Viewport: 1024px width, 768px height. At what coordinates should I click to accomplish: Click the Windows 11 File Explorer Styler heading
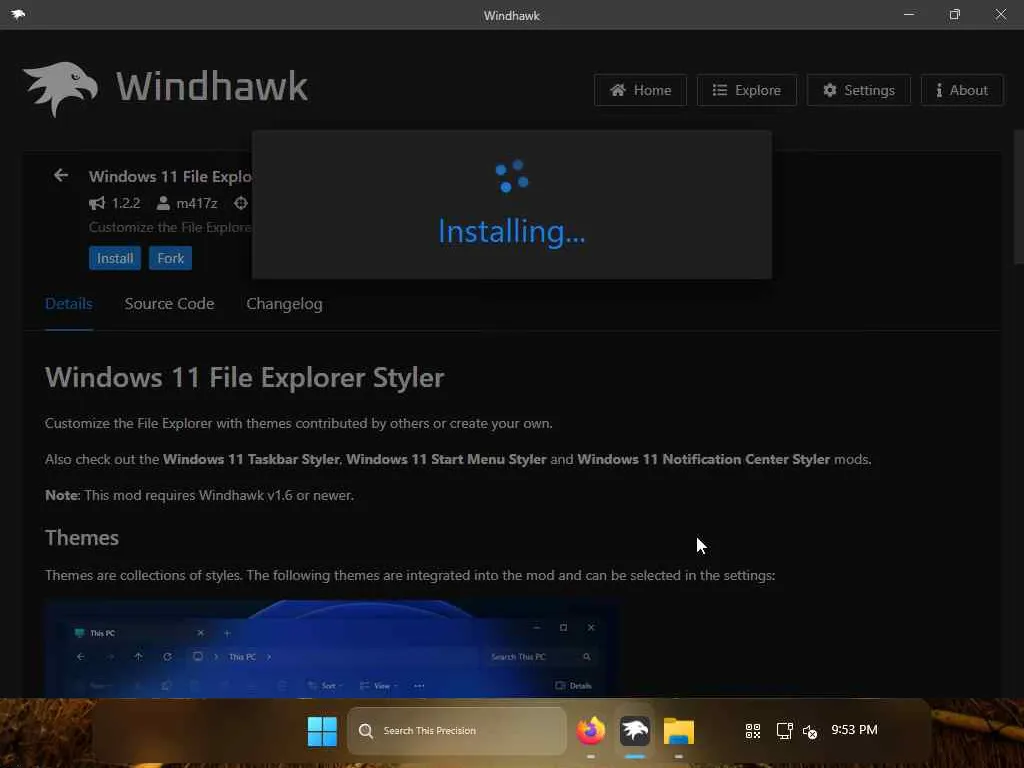pos(245,377)
